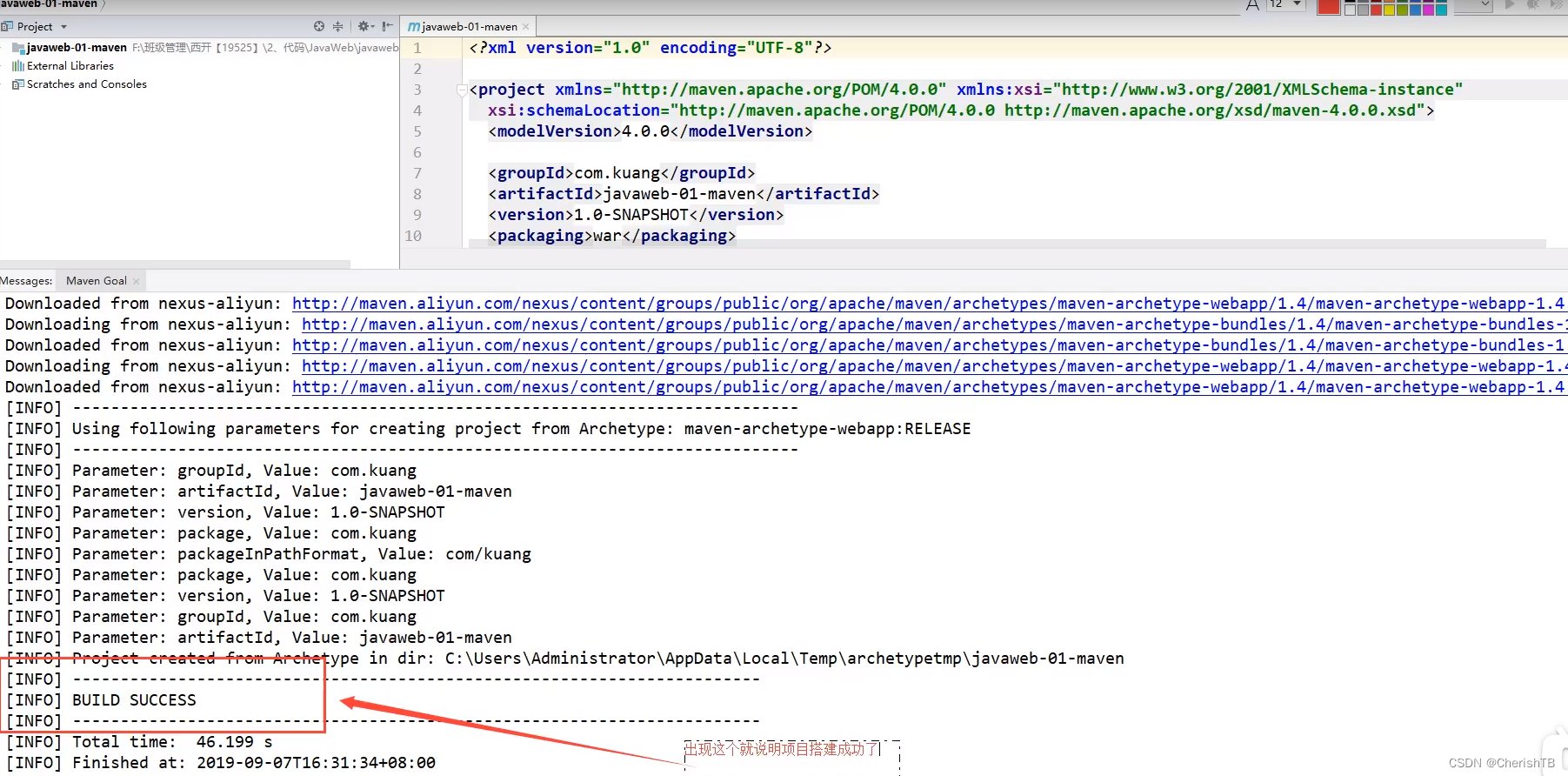Click the Maven 'm' icon on editor tab
This screenshot has width=1568, height=776.
[x=414, y=27]
